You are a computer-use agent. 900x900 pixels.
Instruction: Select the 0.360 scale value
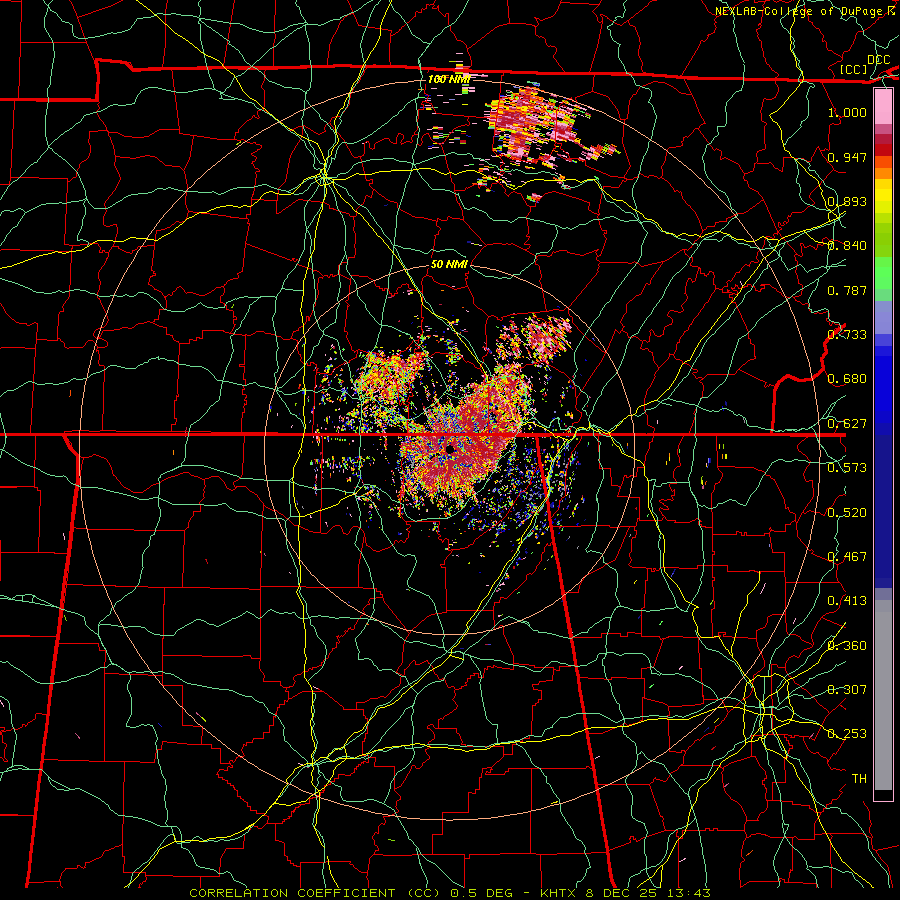tap(847, 646)
